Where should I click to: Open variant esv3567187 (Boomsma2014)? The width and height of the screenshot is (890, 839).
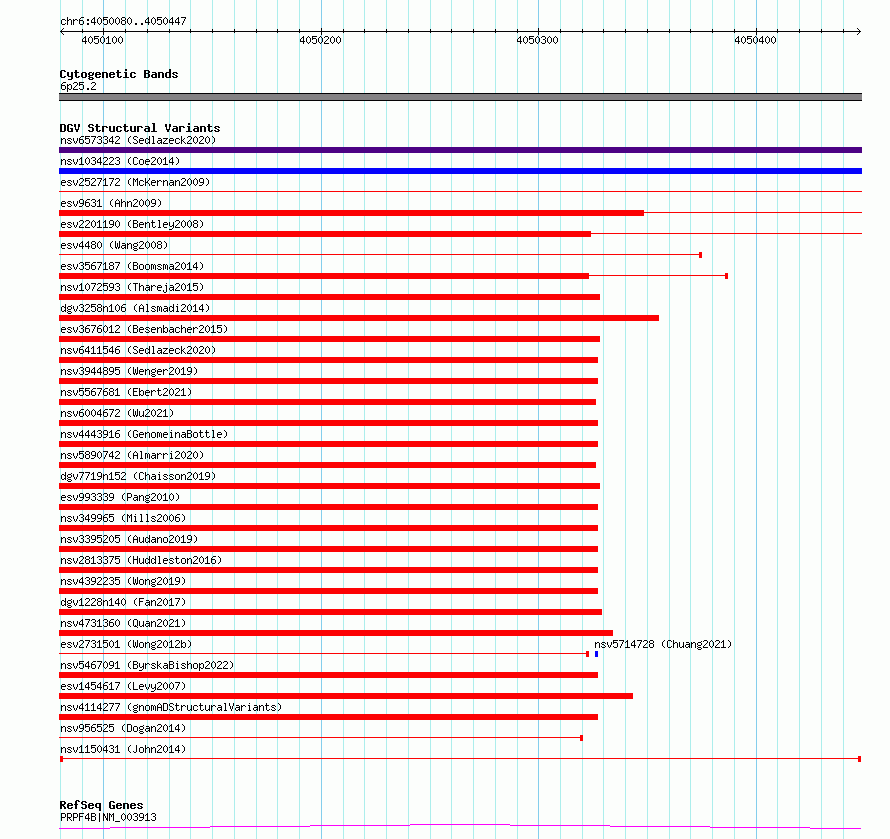point(132,266)
